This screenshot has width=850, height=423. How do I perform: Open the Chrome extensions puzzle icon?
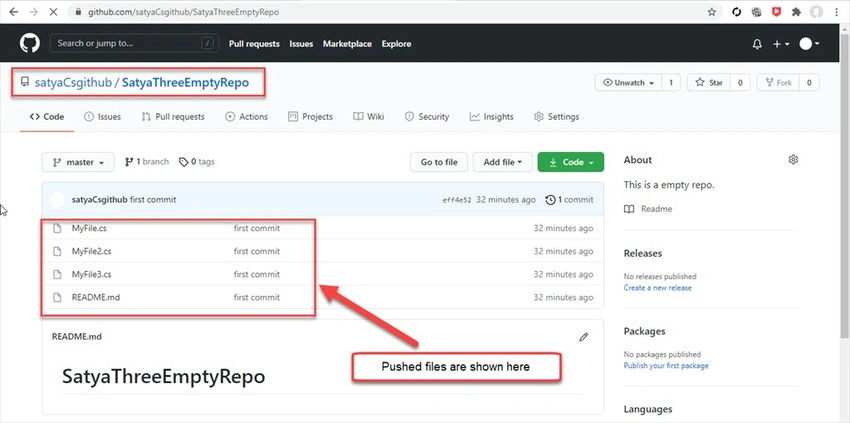point(796,12)
